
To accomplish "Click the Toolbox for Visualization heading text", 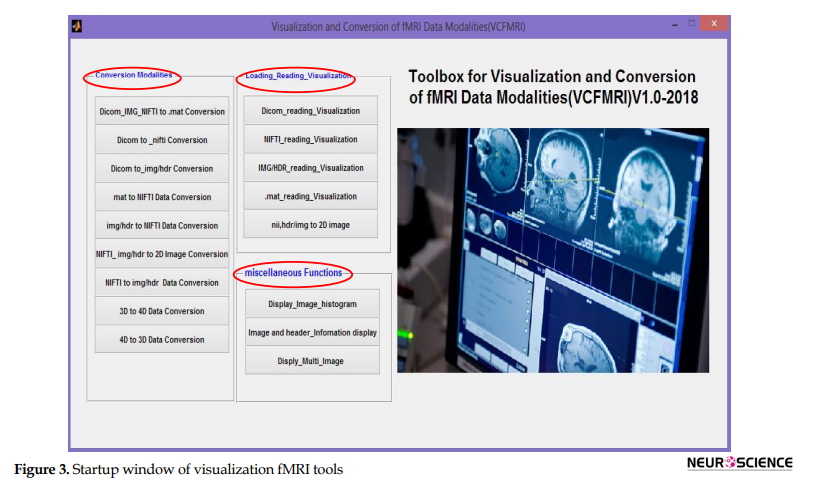I will (x=553, y=87).
